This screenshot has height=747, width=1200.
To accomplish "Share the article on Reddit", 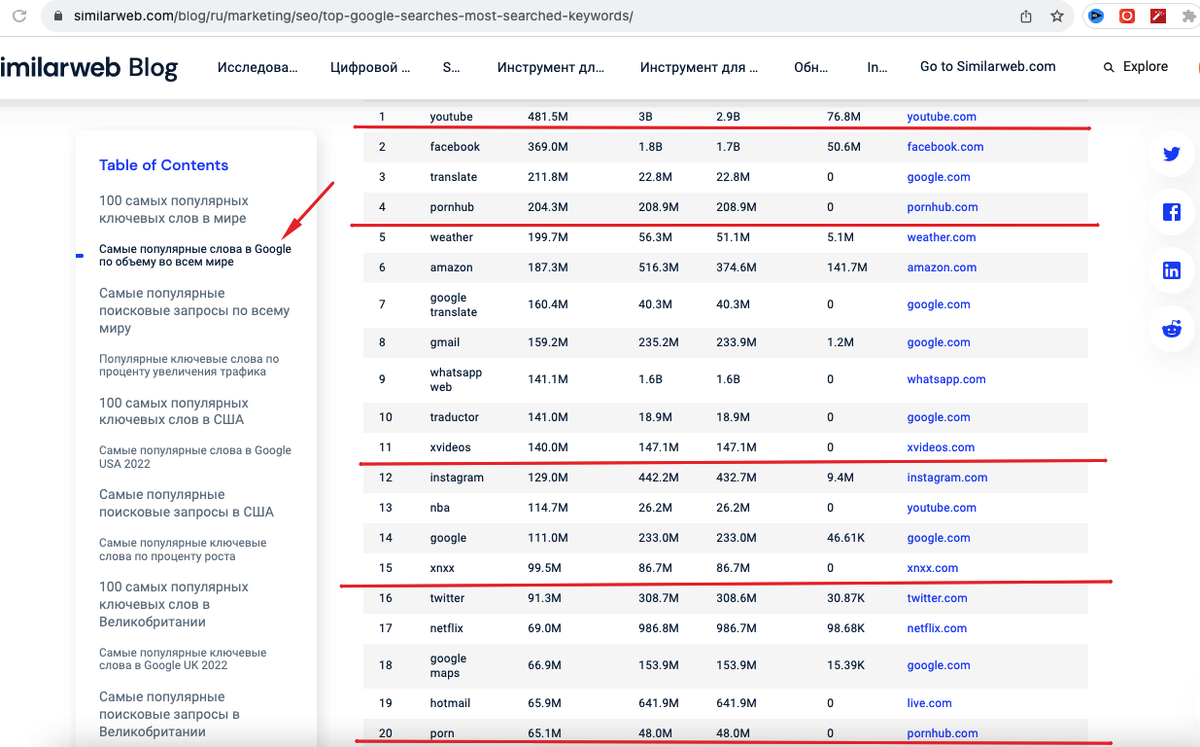I will [x=1172, y=328].
